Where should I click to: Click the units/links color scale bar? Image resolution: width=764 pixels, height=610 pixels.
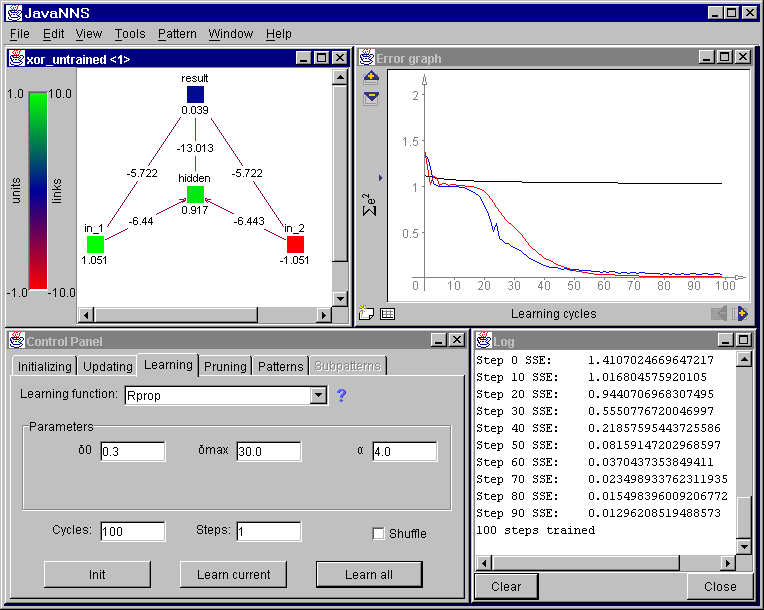pos(37,190)
